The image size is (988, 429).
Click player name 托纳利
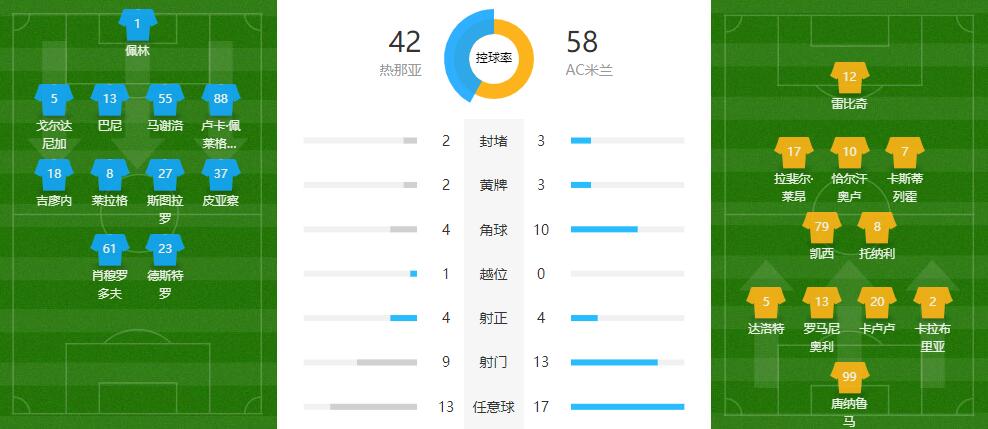(877, 253)
